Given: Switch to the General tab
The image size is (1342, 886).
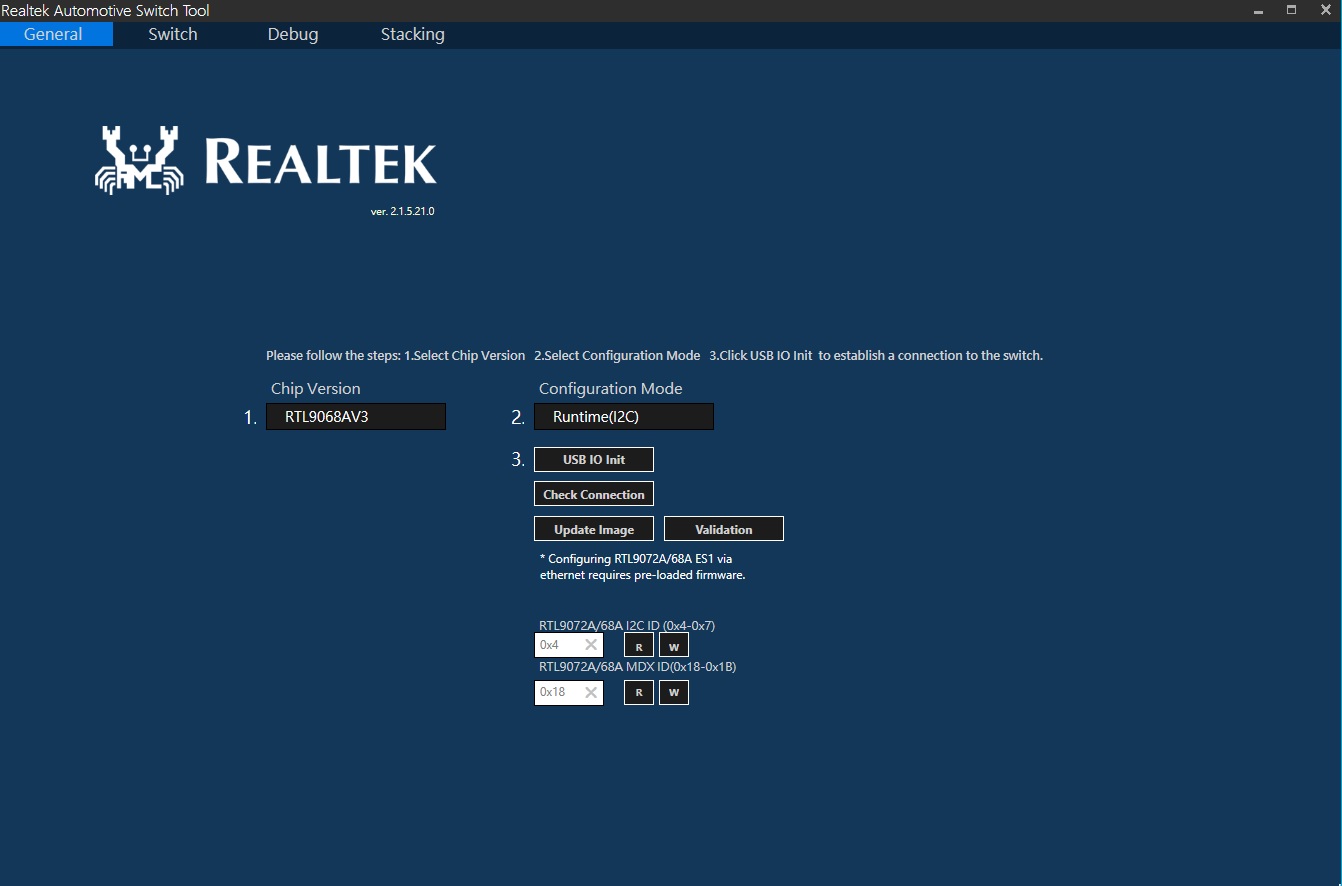Looking at the screenshot, I should click(56, 34).
